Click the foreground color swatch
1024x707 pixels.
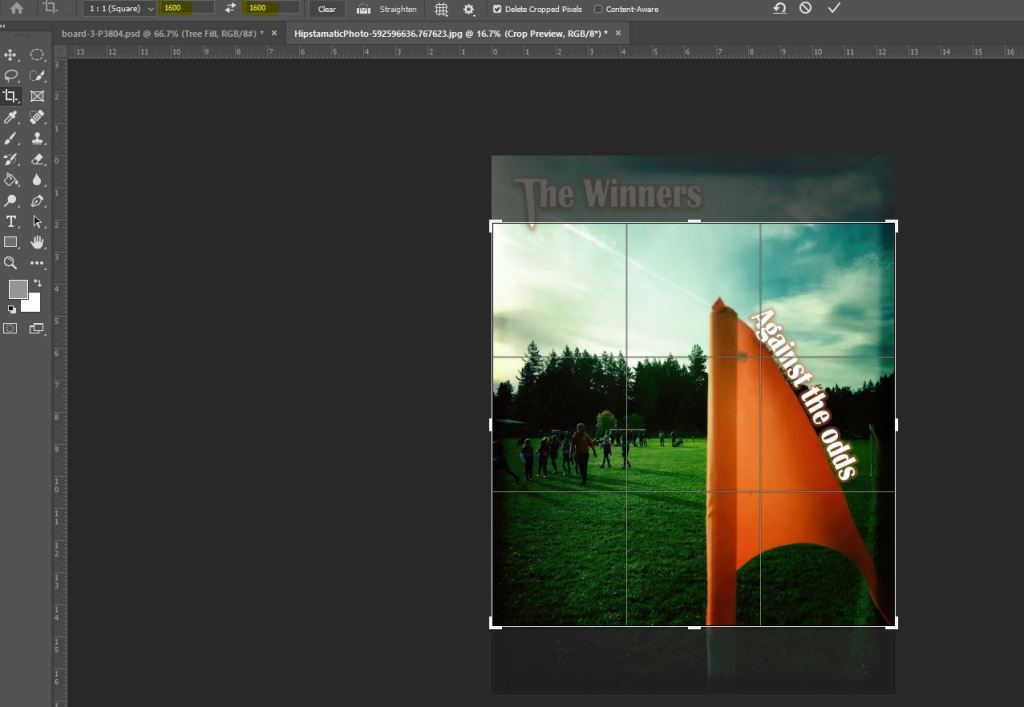[x=18, y=289]
